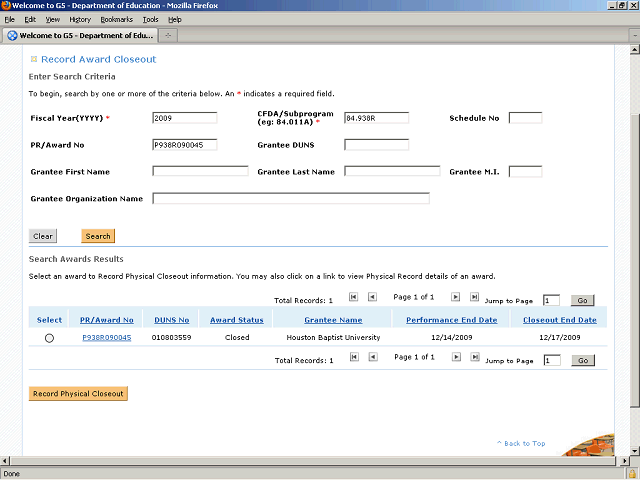Open the P938R090045 award link
The image size is (640, 480).
click(x=106, y=338)
